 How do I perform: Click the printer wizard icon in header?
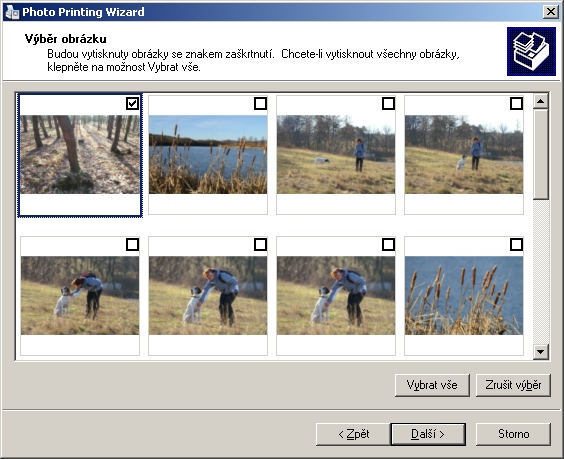(x=531, y=51)
